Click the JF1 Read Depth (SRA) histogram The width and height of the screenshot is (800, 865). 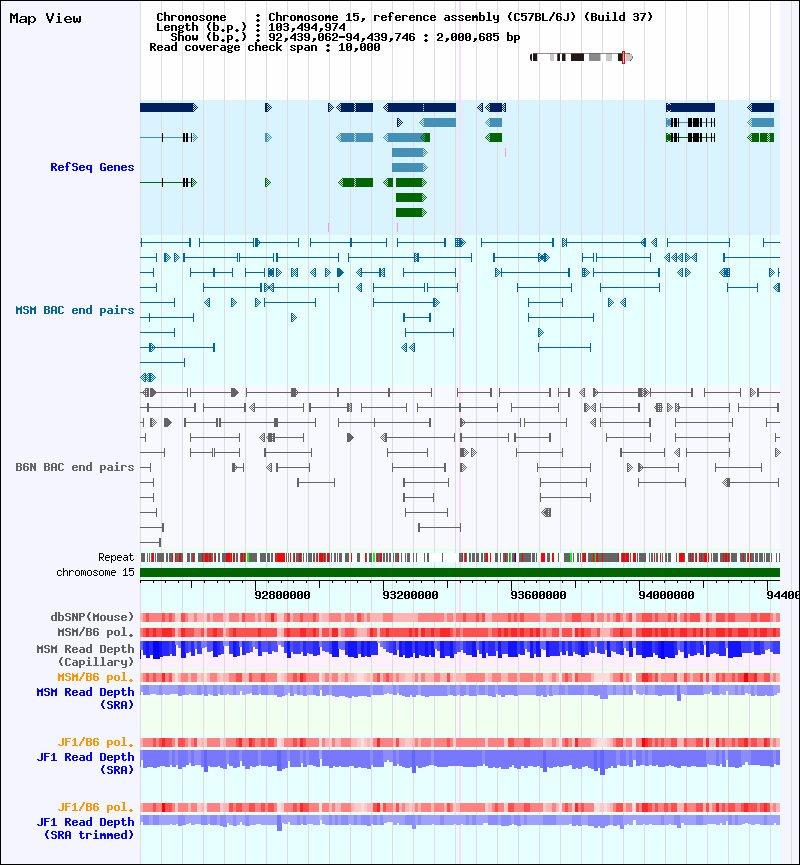click(460, 761)
